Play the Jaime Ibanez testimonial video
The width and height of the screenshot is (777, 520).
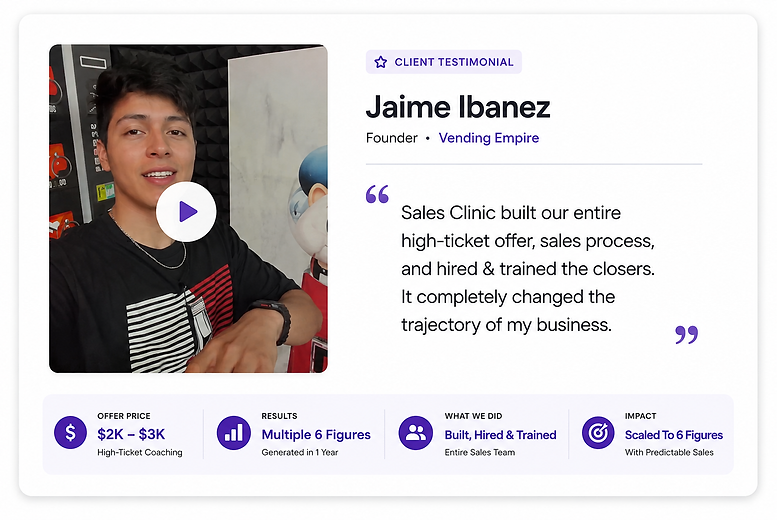point(186,212)
